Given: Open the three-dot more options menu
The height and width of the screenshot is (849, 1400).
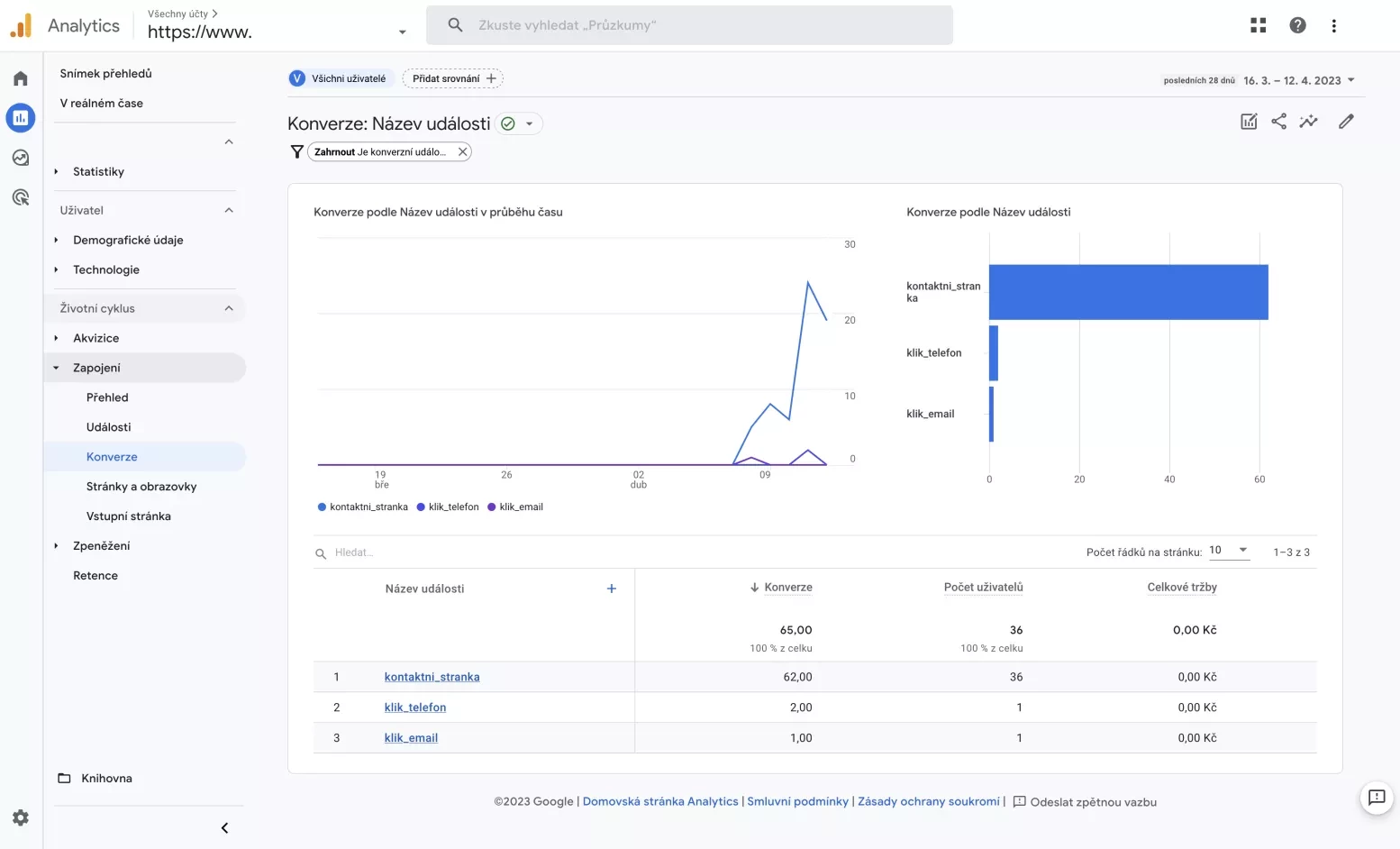Looking at the screenshot, I should point(1334,25).
